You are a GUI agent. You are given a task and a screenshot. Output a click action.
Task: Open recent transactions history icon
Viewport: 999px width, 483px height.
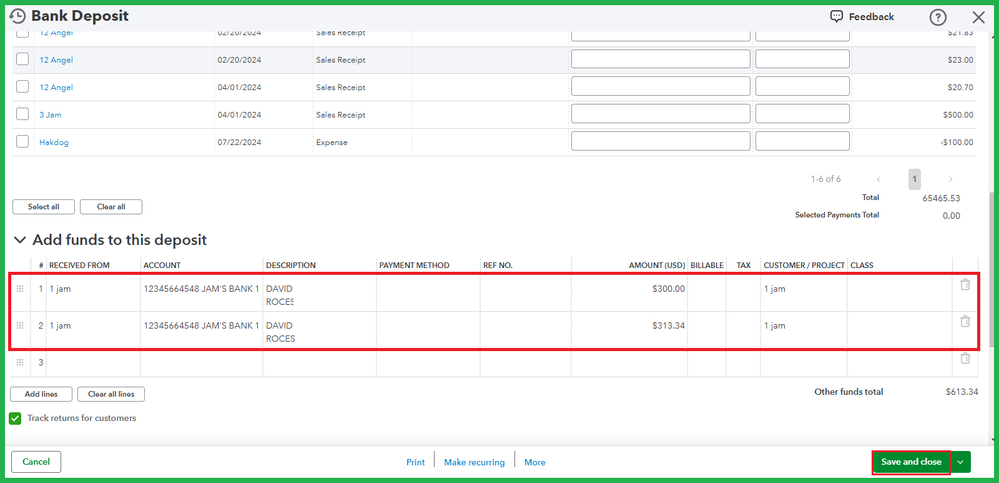(18, 16)
